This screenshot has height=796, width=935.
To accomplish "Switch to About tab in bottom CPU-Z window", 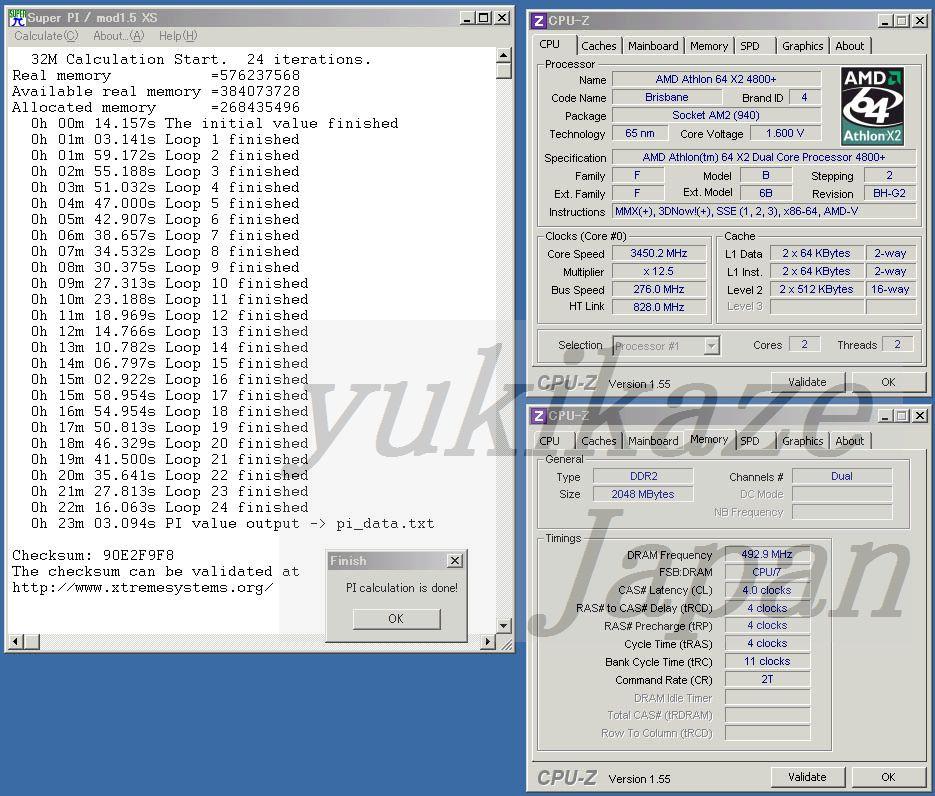I will click(850, 441).
